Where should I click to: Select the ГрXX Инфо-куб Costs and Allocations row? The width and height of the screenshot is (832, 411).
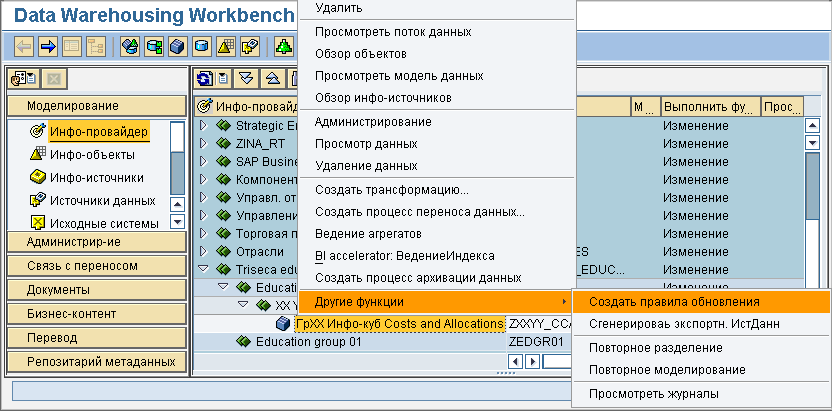400,323
